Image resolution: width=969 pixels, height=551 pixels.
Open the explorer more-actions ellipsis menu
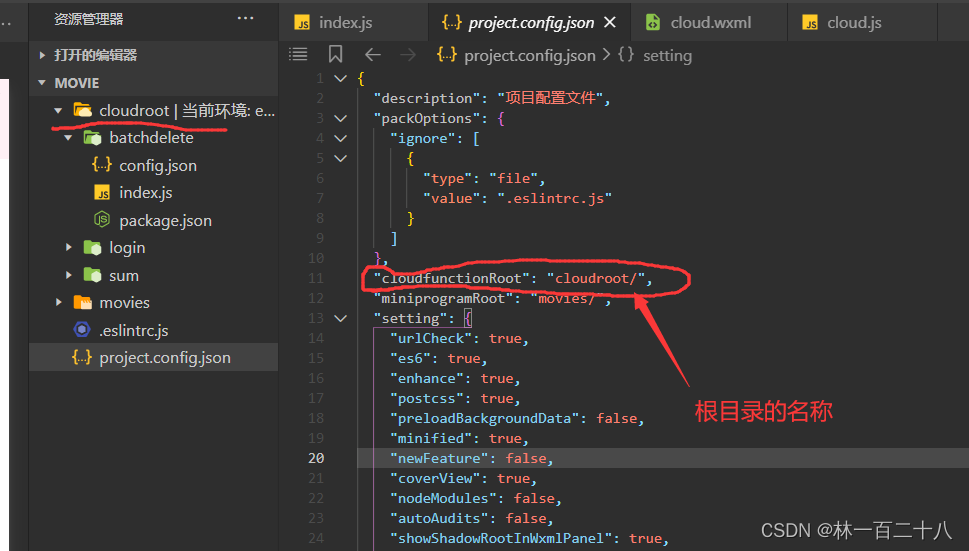[245, 19]
